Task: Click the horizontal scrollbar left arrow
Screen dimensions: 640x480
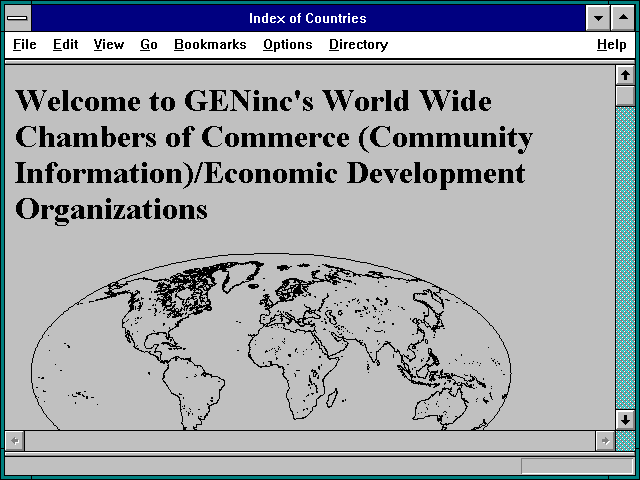Action: click(15, 441)
